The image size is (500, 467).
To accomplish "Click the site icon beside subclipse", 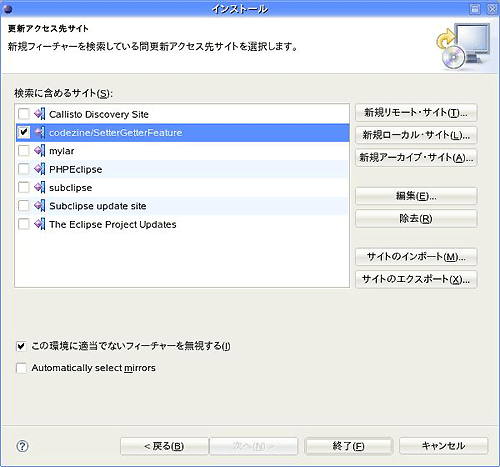I will pyautogui.click(x=40, y=187).
